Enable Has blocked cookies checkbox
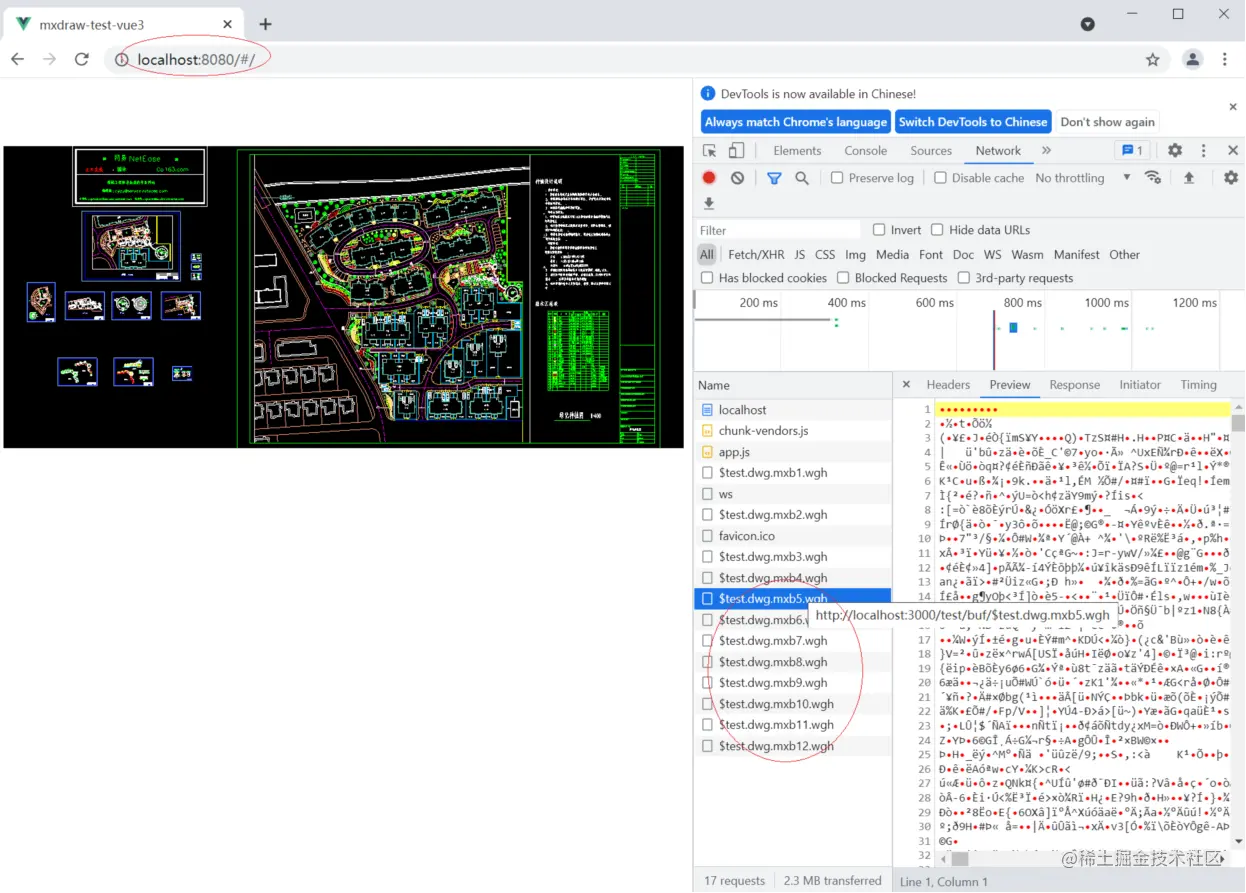This screenshot has height=893, width=1246. coord(707,278)
